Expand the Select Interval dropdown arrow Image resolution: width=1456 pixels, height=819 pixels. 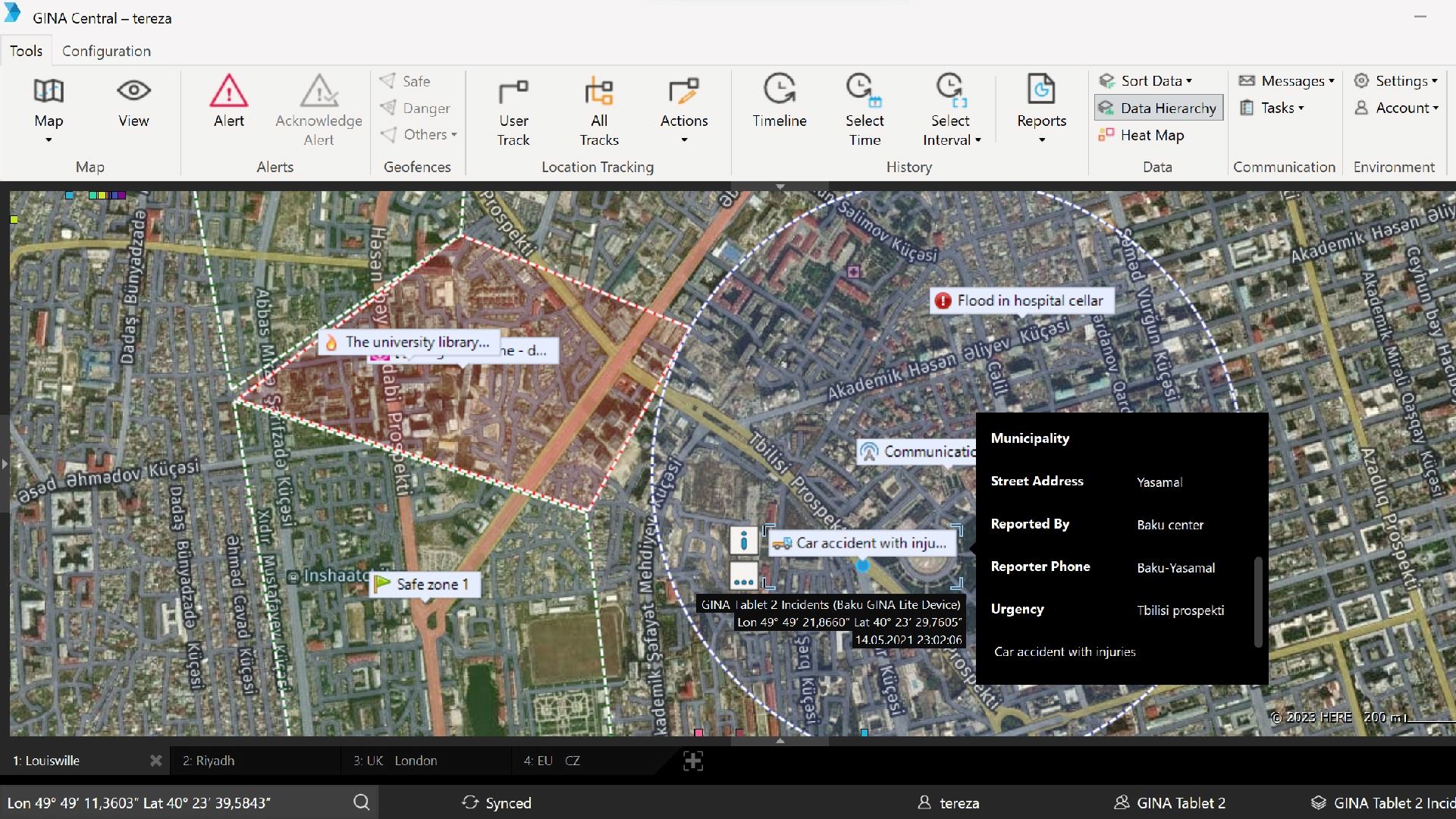click(978, 140)
